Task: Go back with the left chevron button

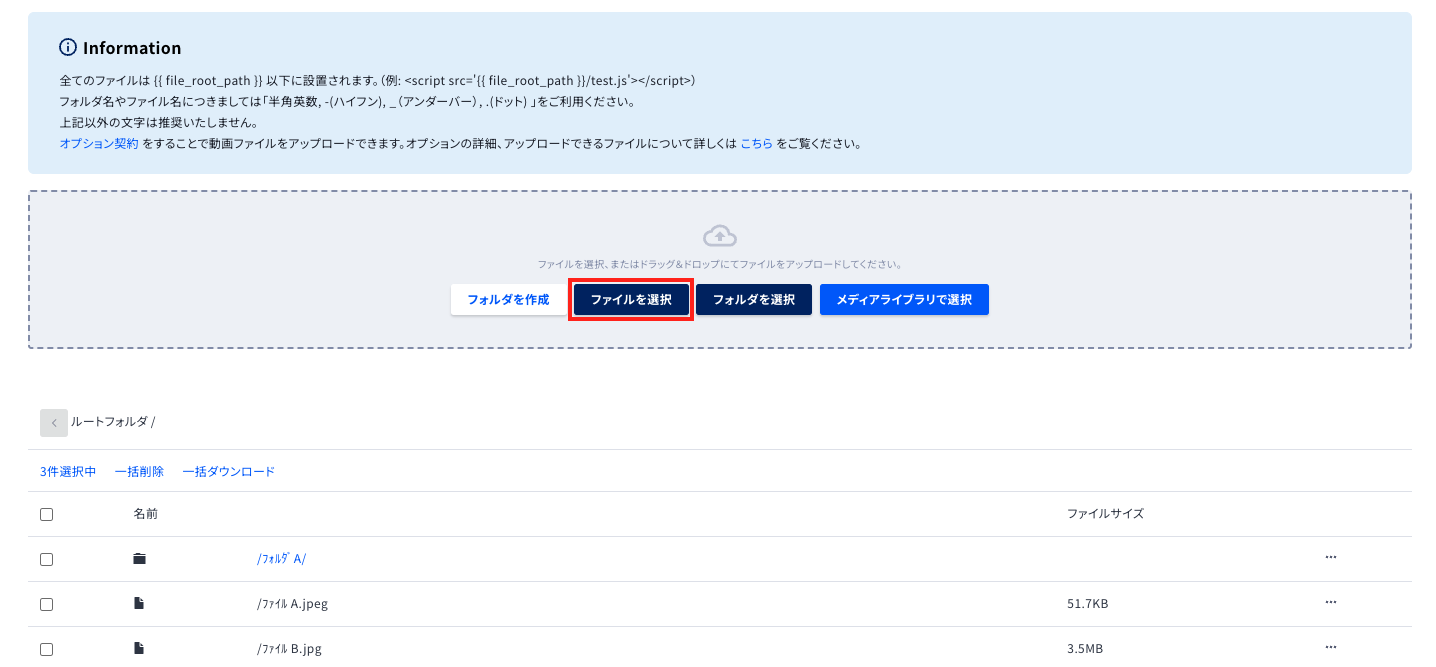Action: coord(54,423)
